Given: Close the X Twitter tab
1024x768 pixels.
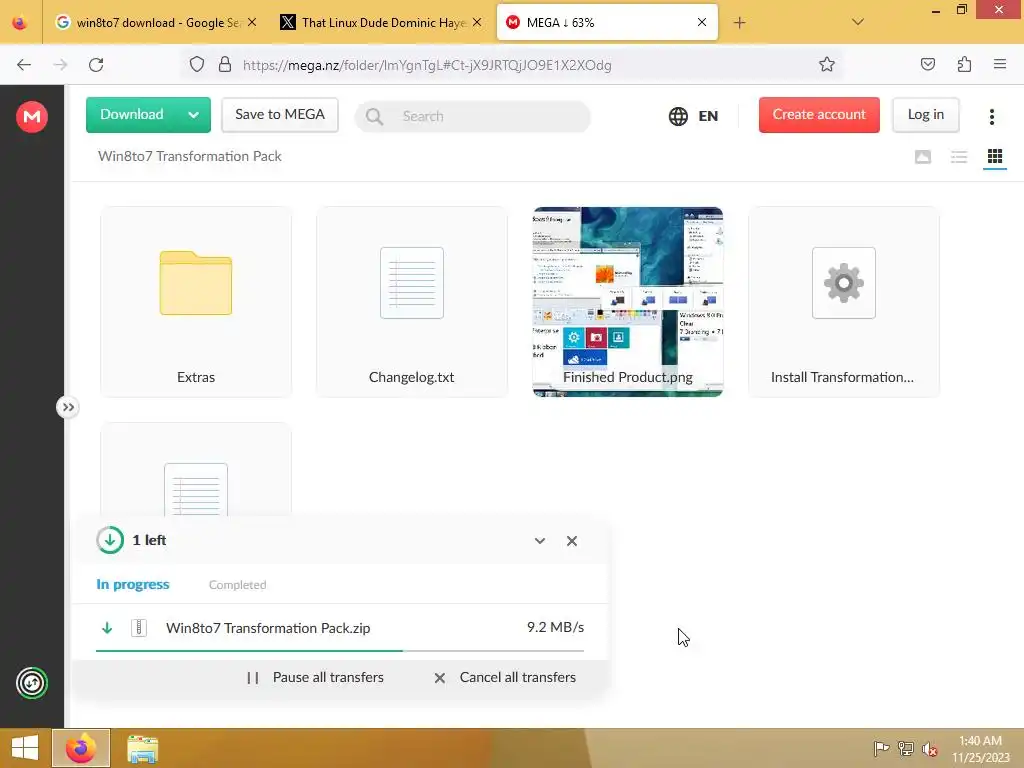Looking at the screenshot, I should (x=477, y=22).
